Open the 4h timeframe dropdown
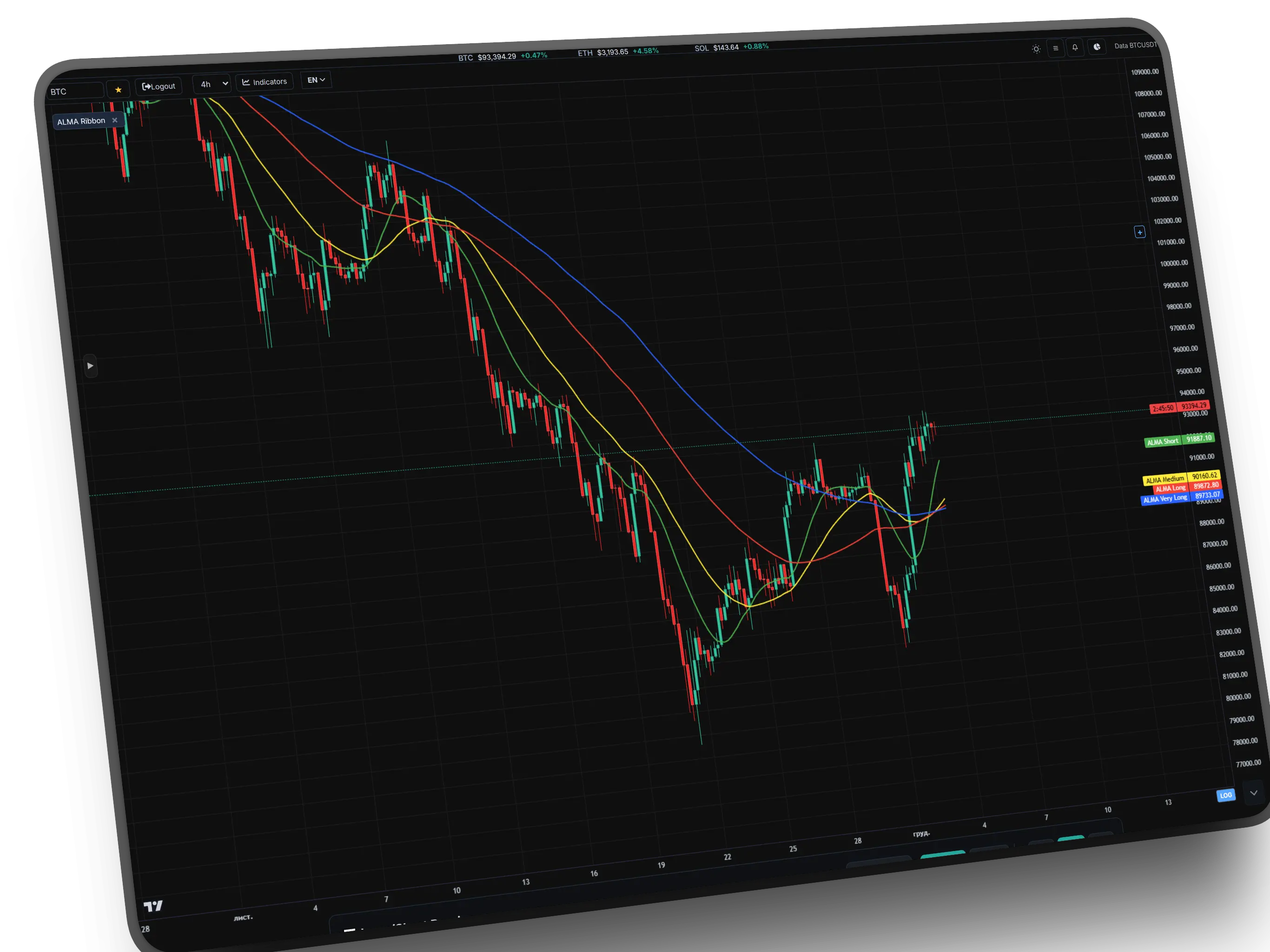 pos(212,84)
